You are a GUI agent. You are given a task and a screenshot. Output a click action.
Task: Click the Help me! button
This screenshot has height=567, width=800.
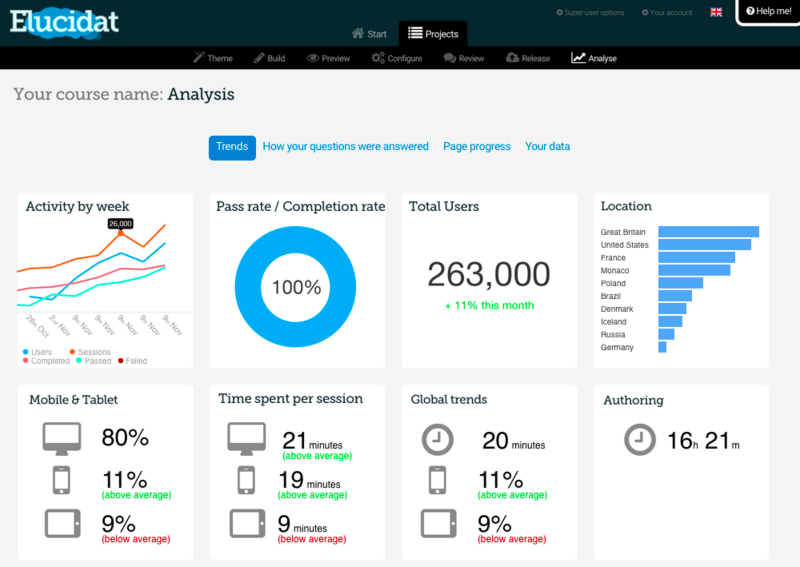tap(769, 11)
